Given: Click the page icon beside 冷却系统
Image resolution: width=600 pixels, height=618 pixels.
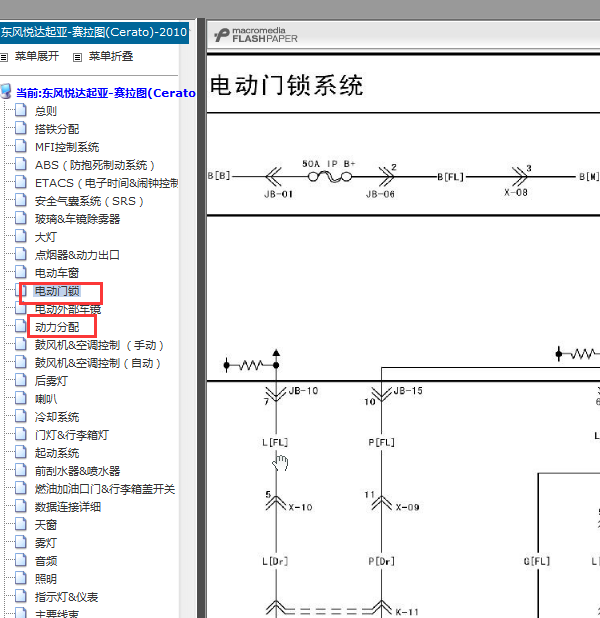Looking at the screenshot, I should pos(21,416).
